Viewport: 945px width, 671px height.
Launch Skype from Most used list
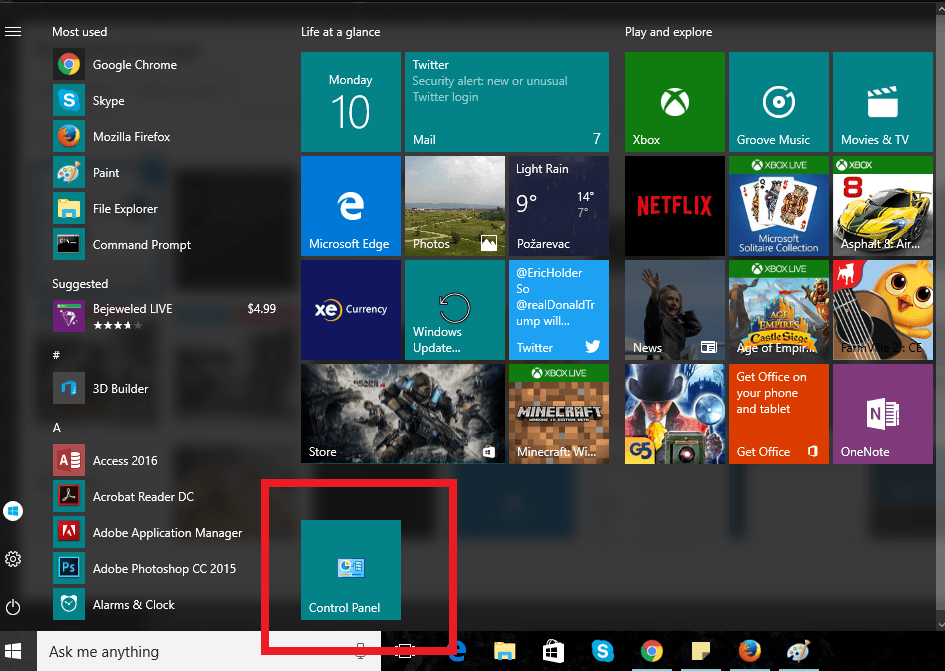163,100
